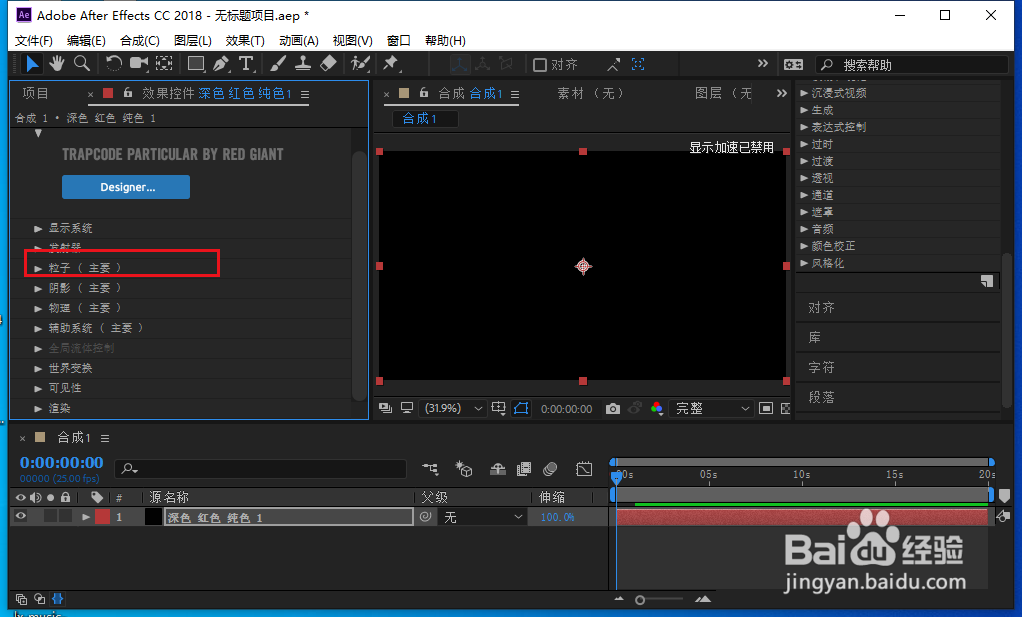The width and height of the screenshot is (1022, 617).
Task: Select the Roto Brush tool
Action: 360,64
